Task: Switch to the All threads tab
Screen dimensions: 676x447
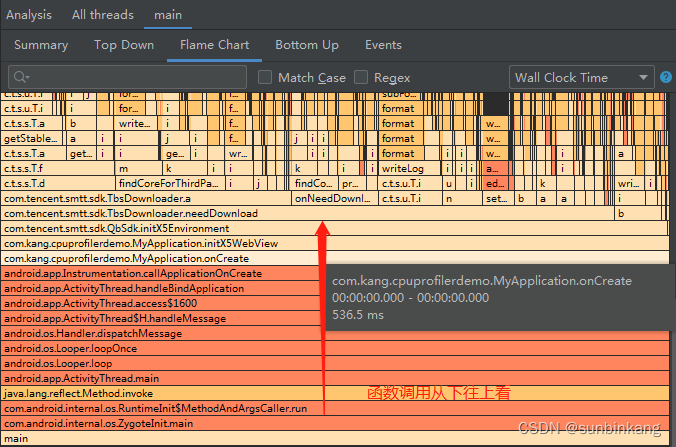Action: coord(103,15)
